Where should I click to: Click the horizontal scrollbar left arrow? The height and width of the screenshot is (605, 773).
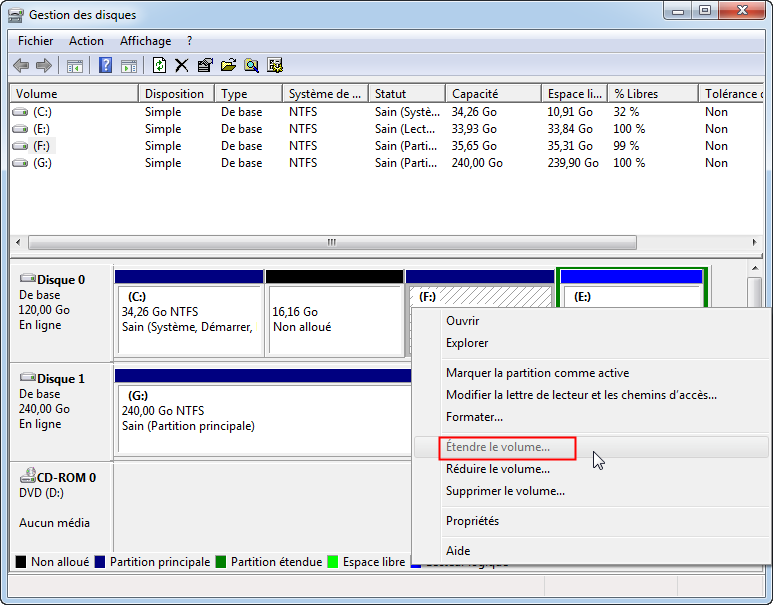click(x=18, y=242)
